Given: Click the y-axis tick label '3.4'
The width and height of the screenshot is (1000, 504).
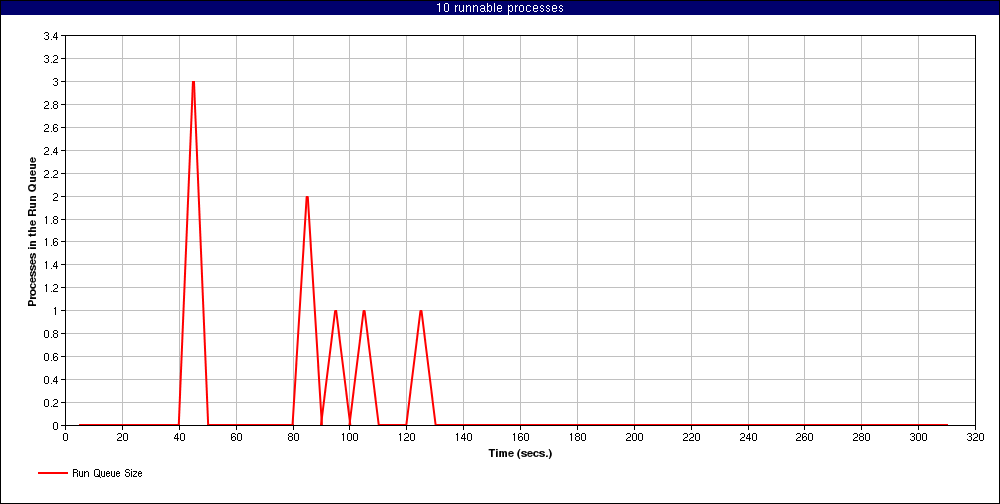Looking at the screenshot, I should [51, 36].
